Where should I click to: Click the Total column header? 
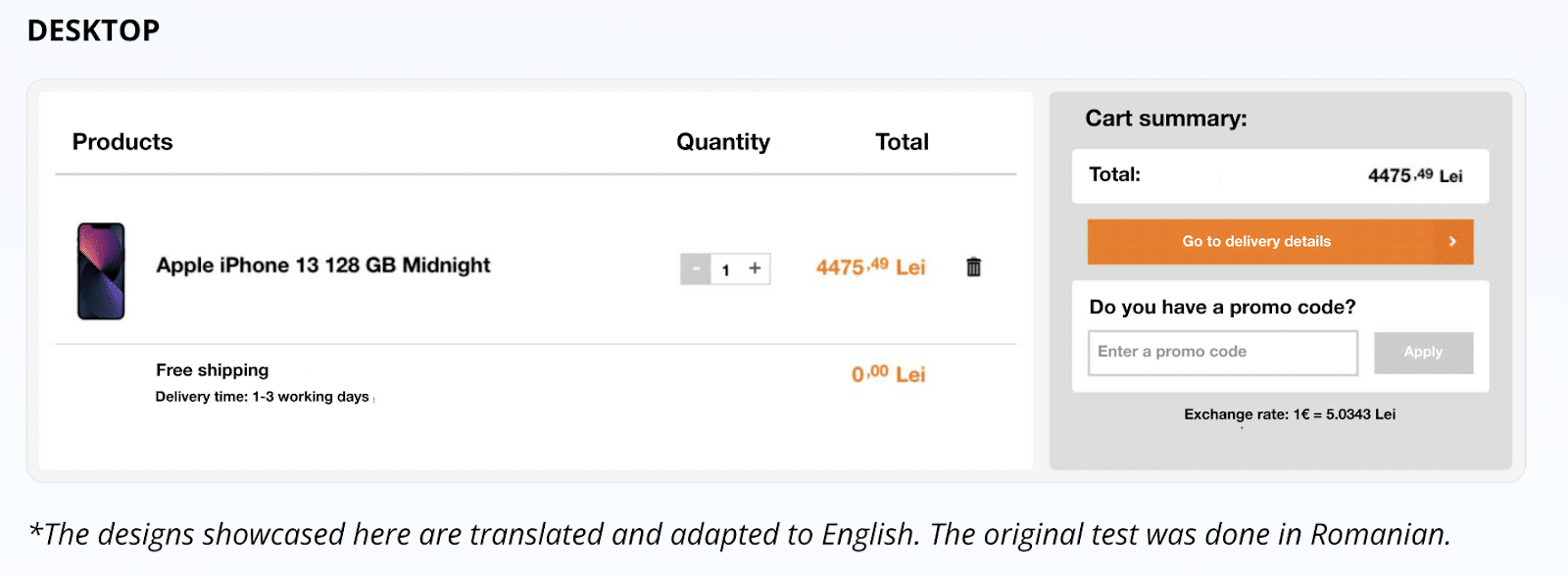tap(902, 142)
